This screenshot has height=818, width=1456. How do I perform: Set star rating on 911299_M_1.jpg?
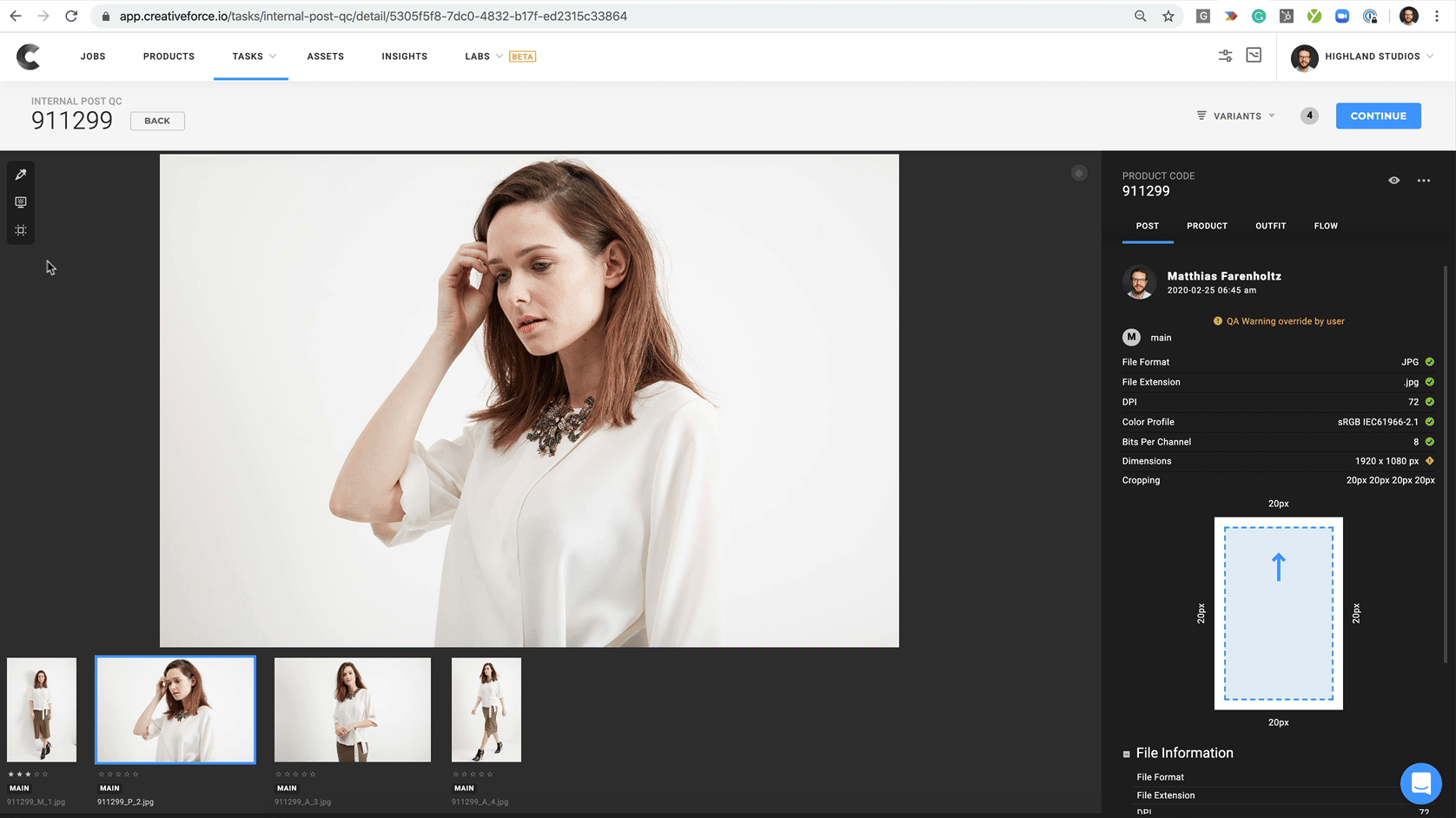click(28, 774)
